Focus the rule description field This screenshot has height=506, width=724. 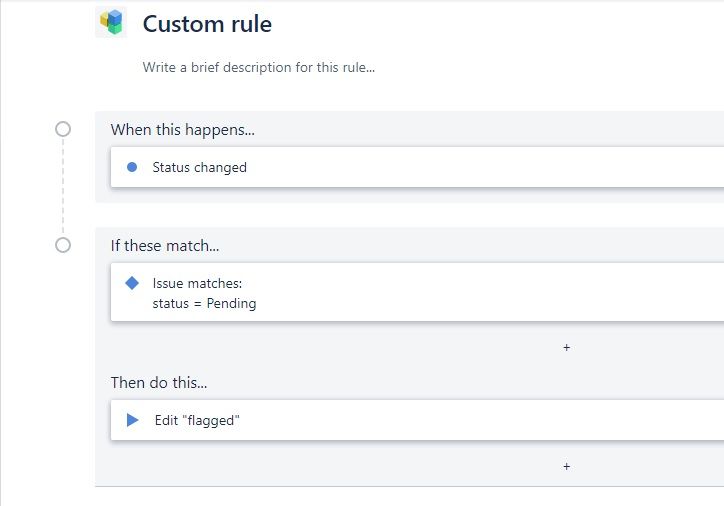click(259, 68)
